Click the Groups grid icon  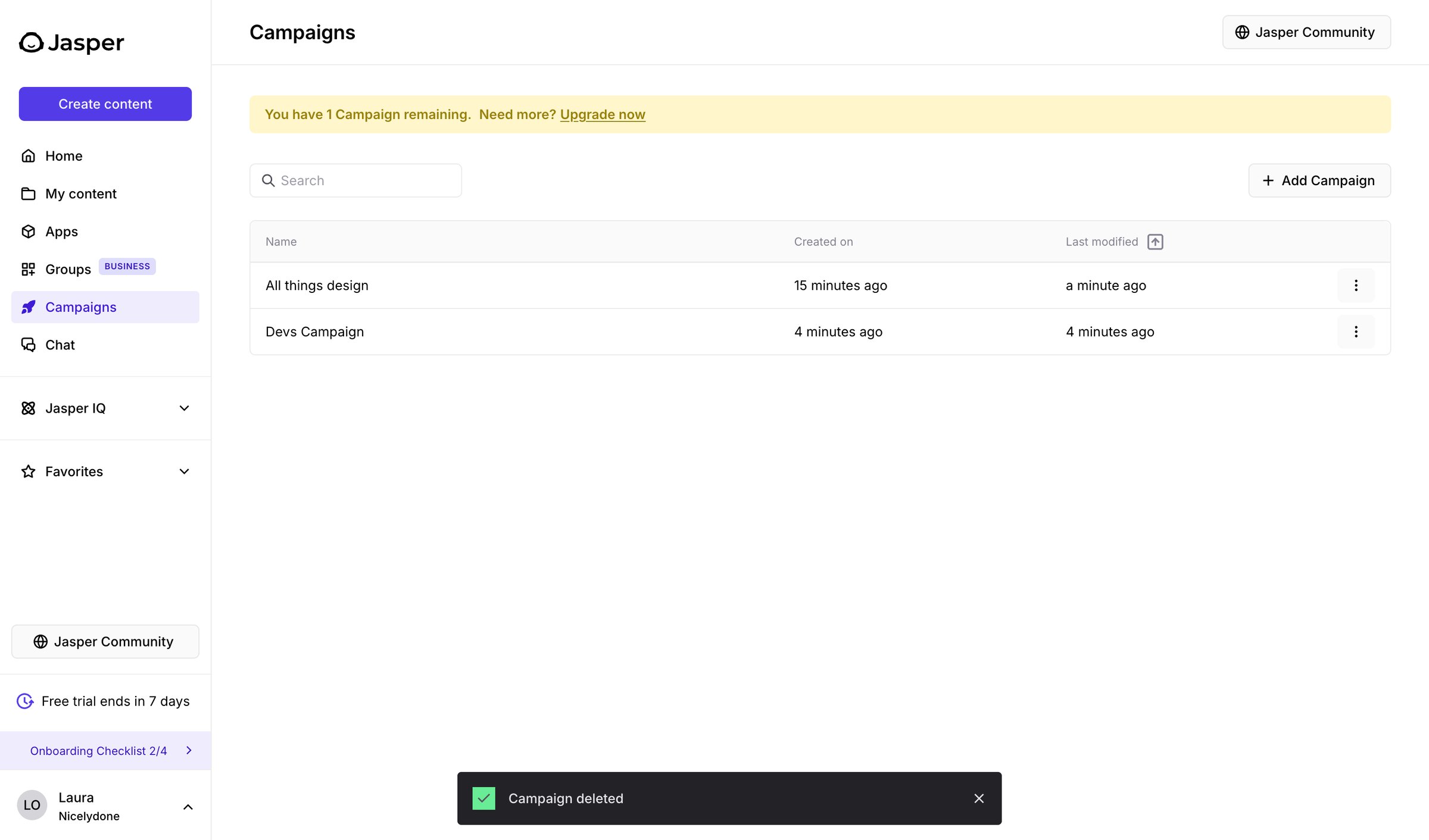click(x=28, y=269)
